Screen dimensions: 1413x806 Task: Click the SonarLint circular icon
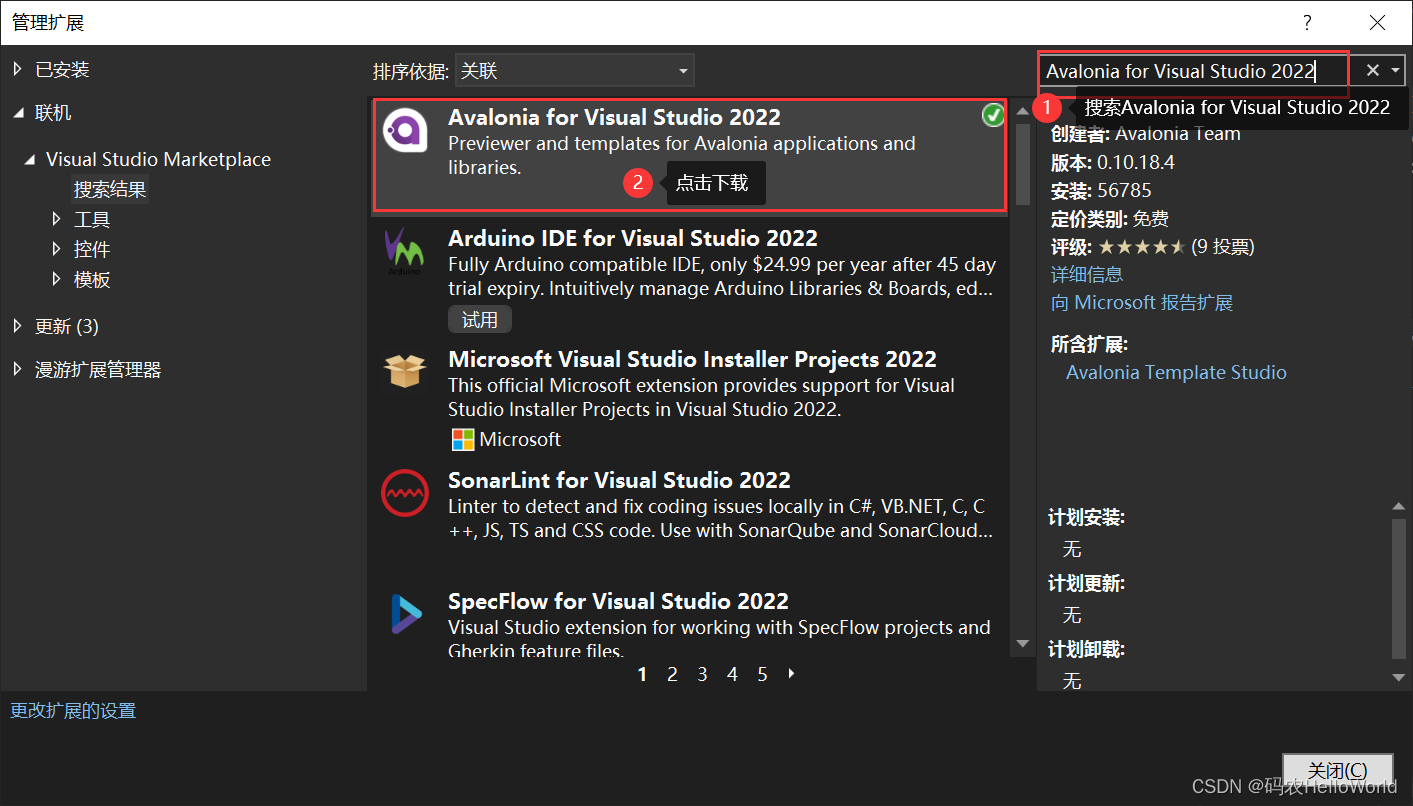pyautogui.click(x=405, y=493)
